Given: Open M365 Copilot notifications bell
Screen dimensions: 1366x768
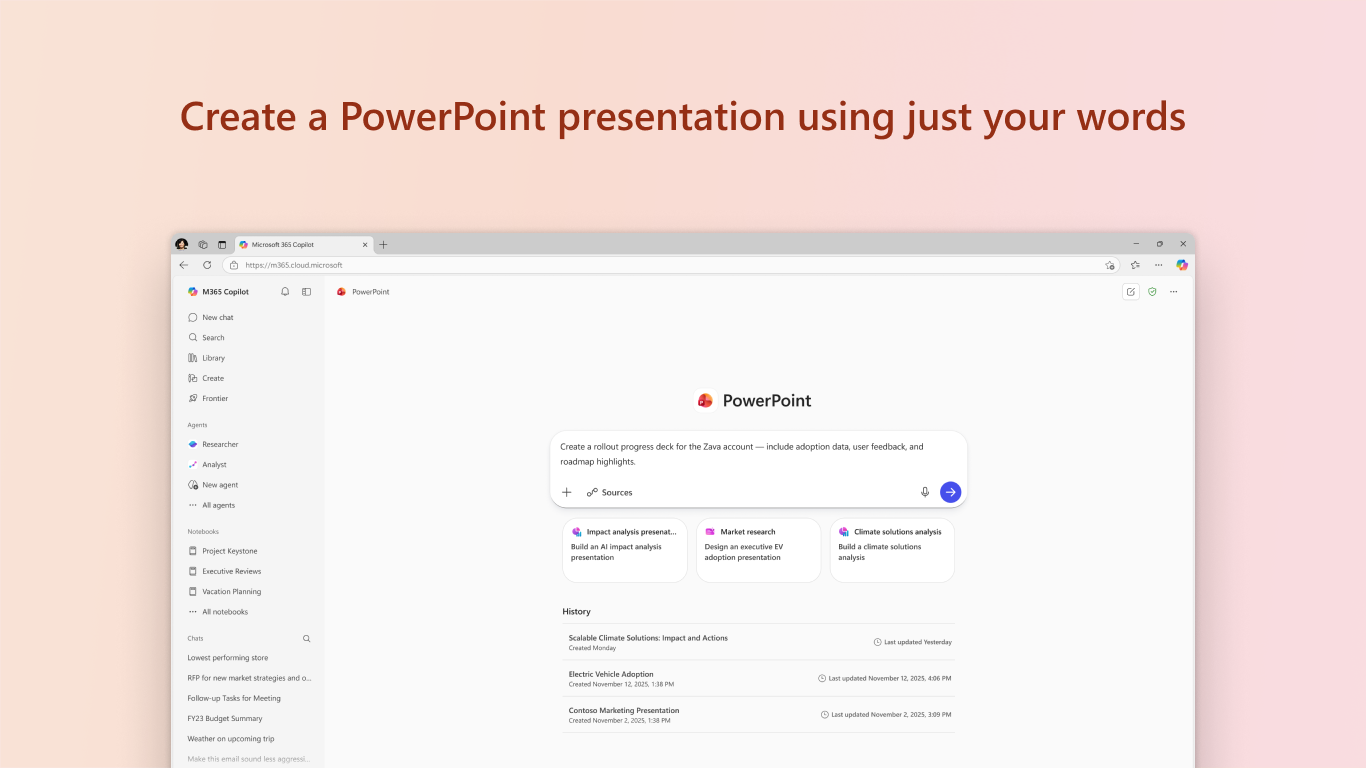Looking at the screenshot, I should [x=285, y=292].
